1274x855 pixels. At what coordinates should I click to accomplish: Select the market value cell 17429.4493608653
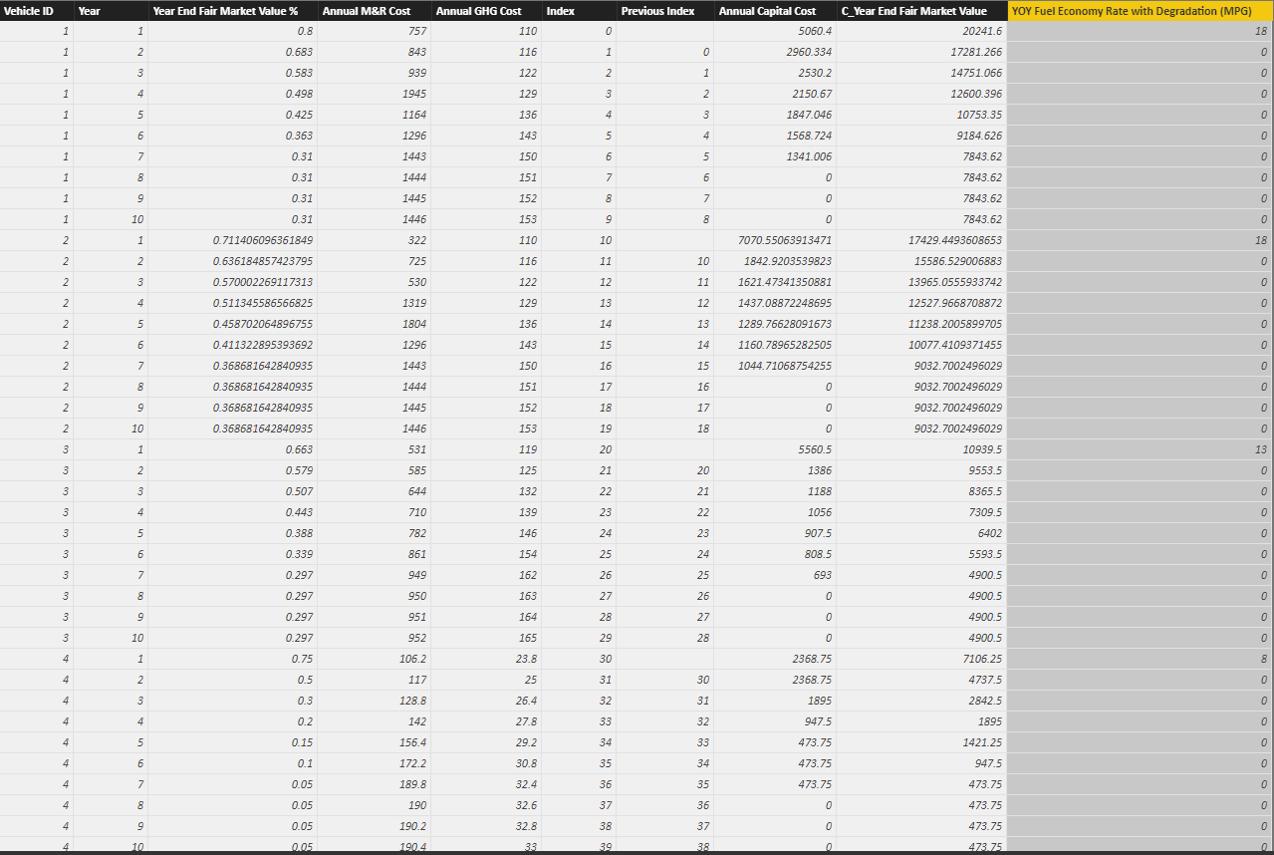(922, 241)
